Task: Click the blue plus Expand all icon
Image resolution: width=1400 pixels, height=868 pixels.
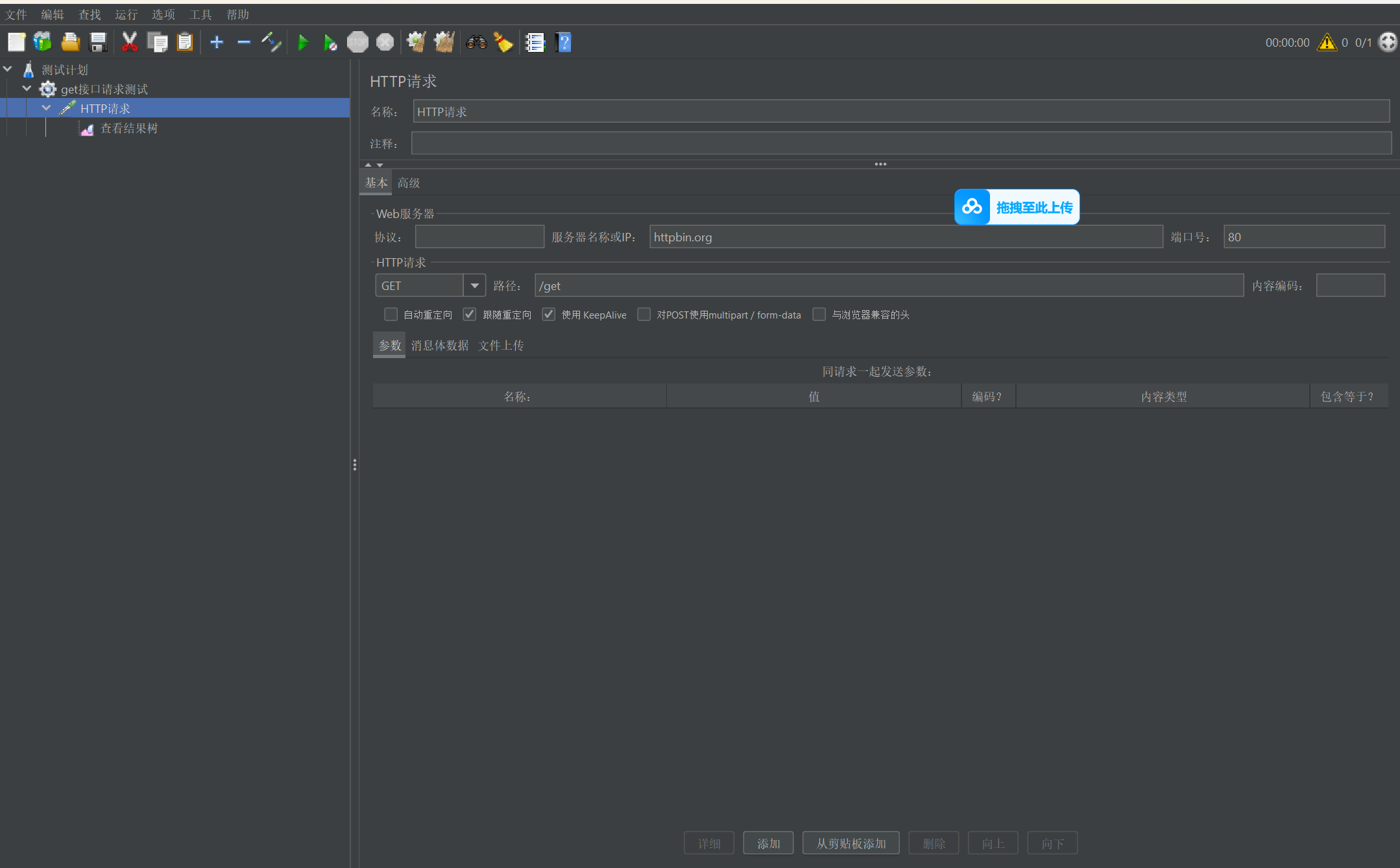Action: coord(217,43)
